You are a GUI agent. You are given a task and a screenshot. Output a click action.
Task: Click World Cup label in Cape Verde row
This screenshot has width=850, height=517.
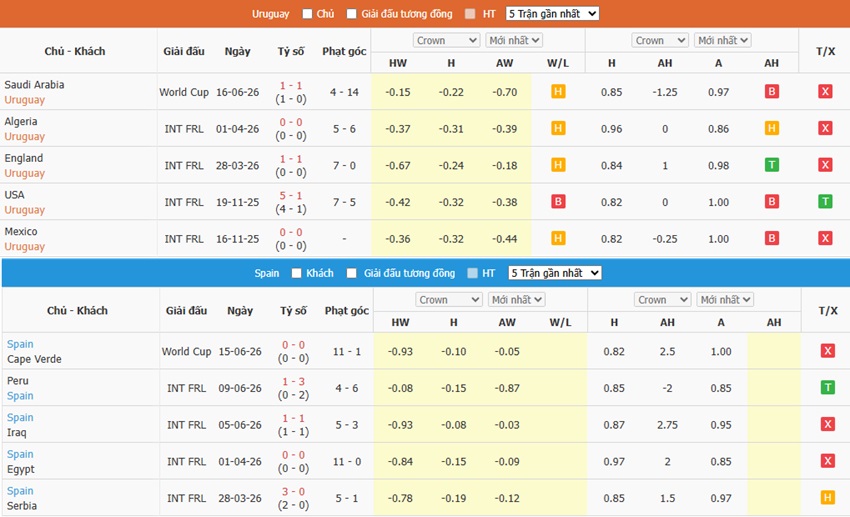tap(186, 351)
